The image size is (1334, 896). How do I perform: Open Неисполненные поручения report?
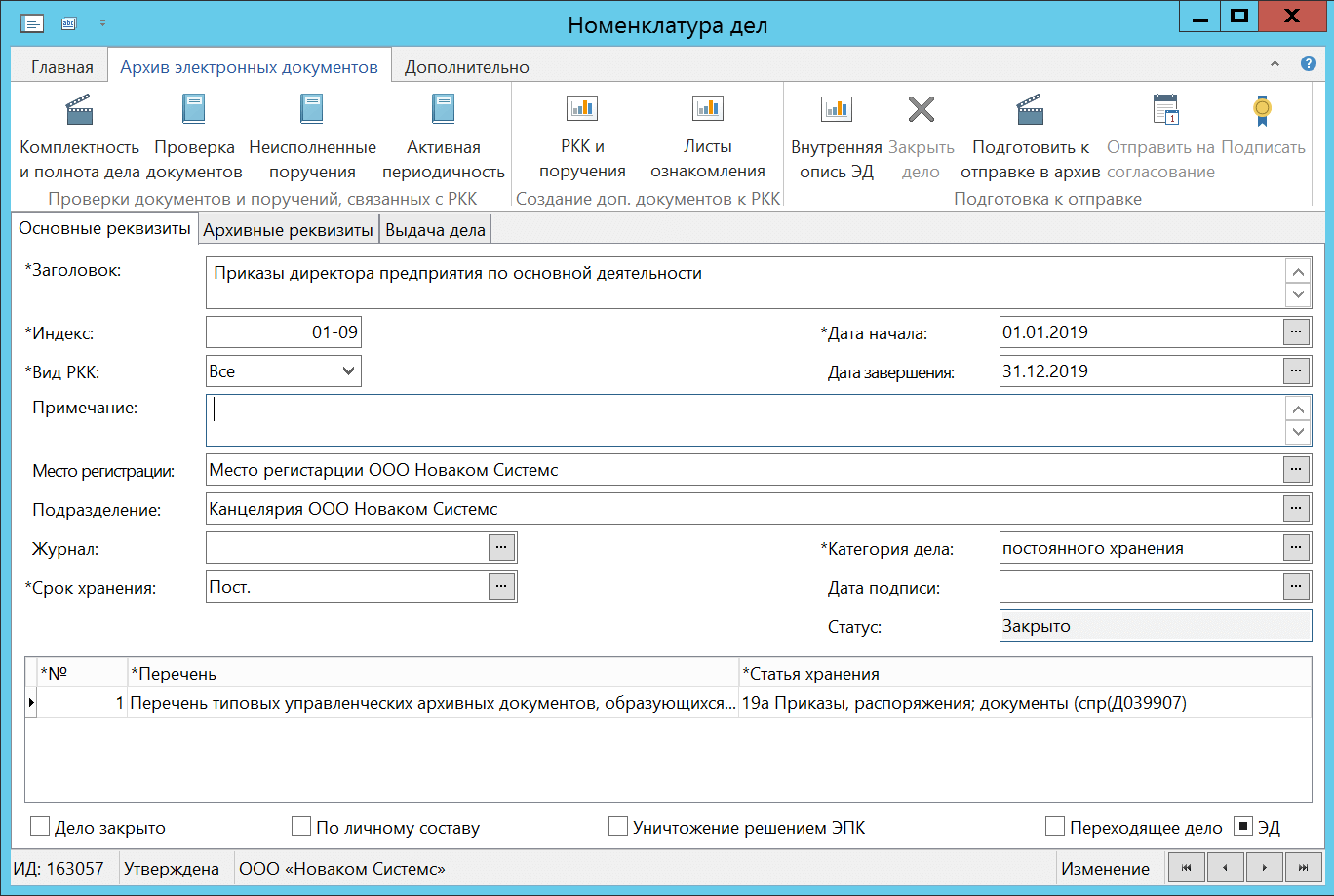coord(312,137)
